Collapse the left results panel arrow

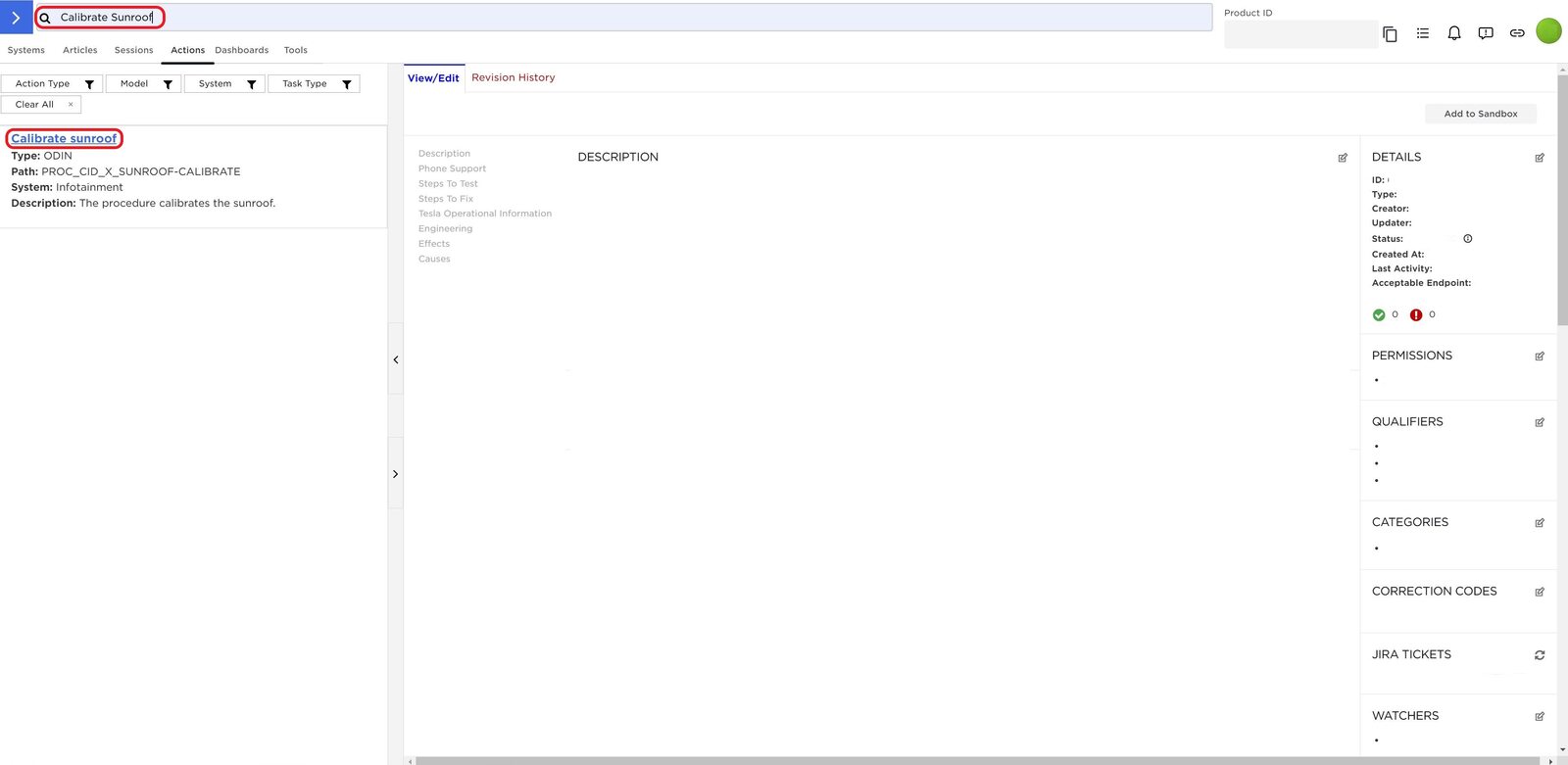pyautogui.click(x=396, y=359)
